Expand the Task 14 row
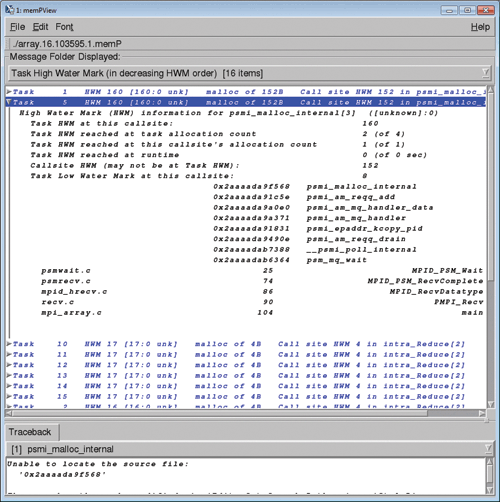Viewport: 500px width, 502px height. (9, 386)
